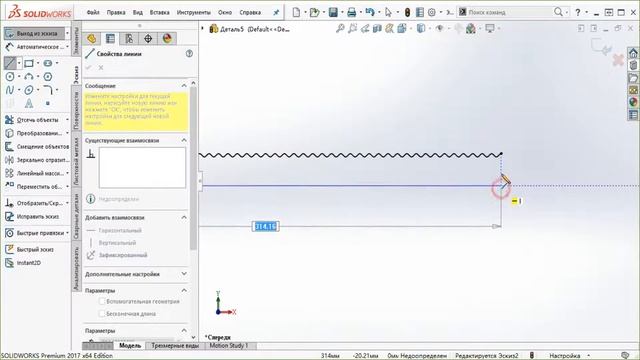Click the Undo icon
This screenshot has width=640, height=360.
370,12
